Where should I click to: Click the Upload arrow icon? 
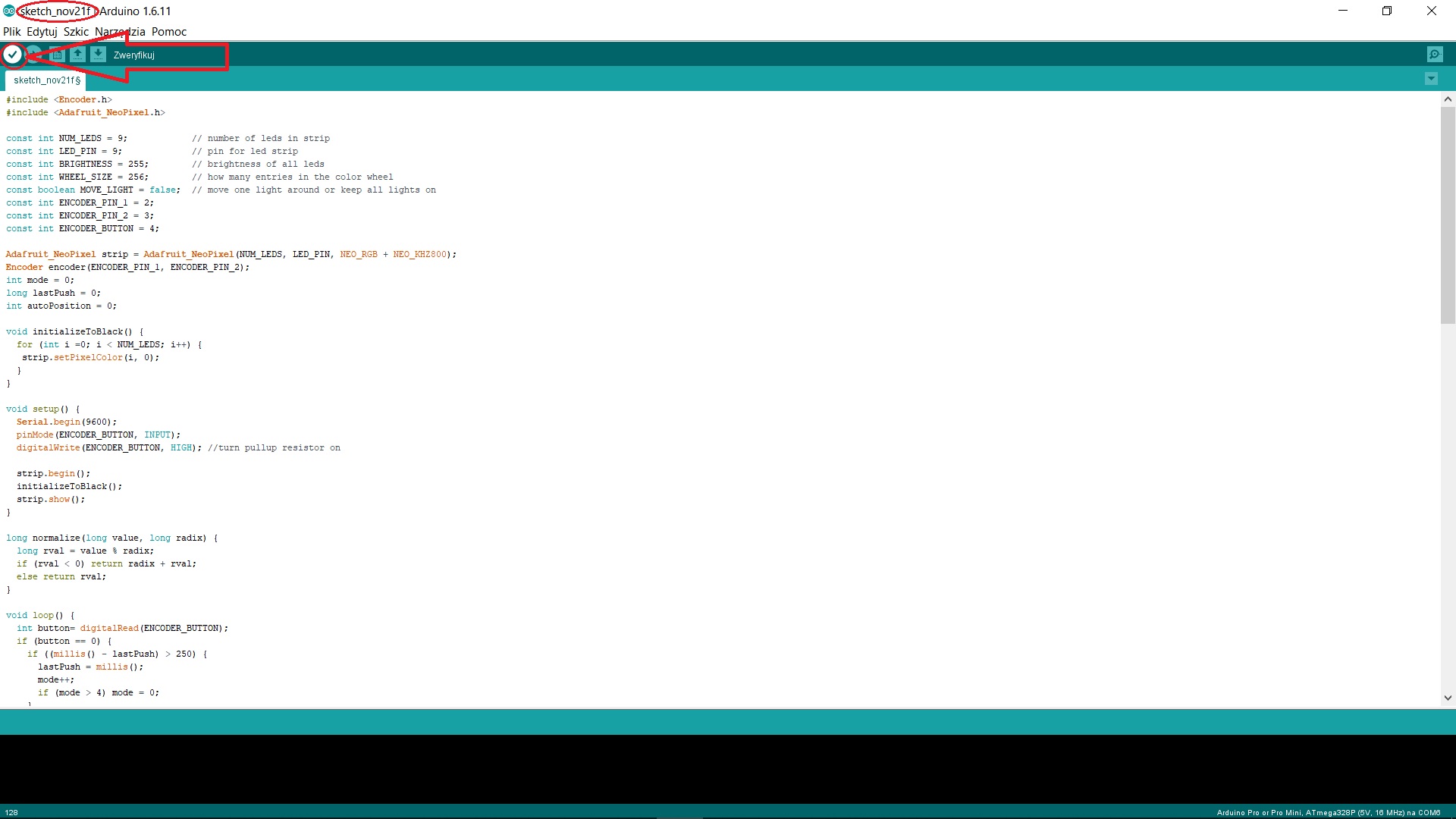(35, 54)
